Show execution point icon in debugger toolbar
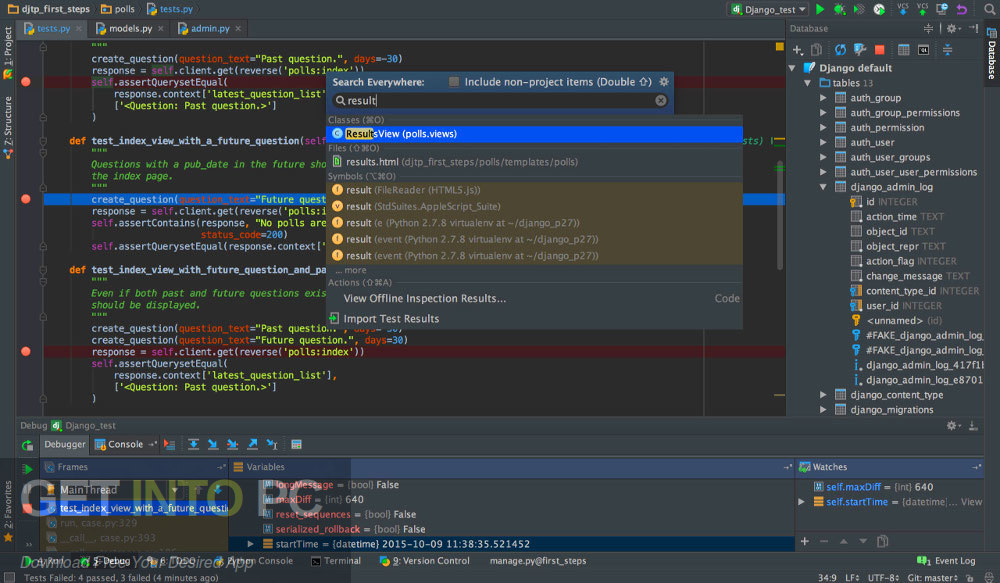Image resolution: width=1000 pixels, height=583 pixels. point(169,445)
